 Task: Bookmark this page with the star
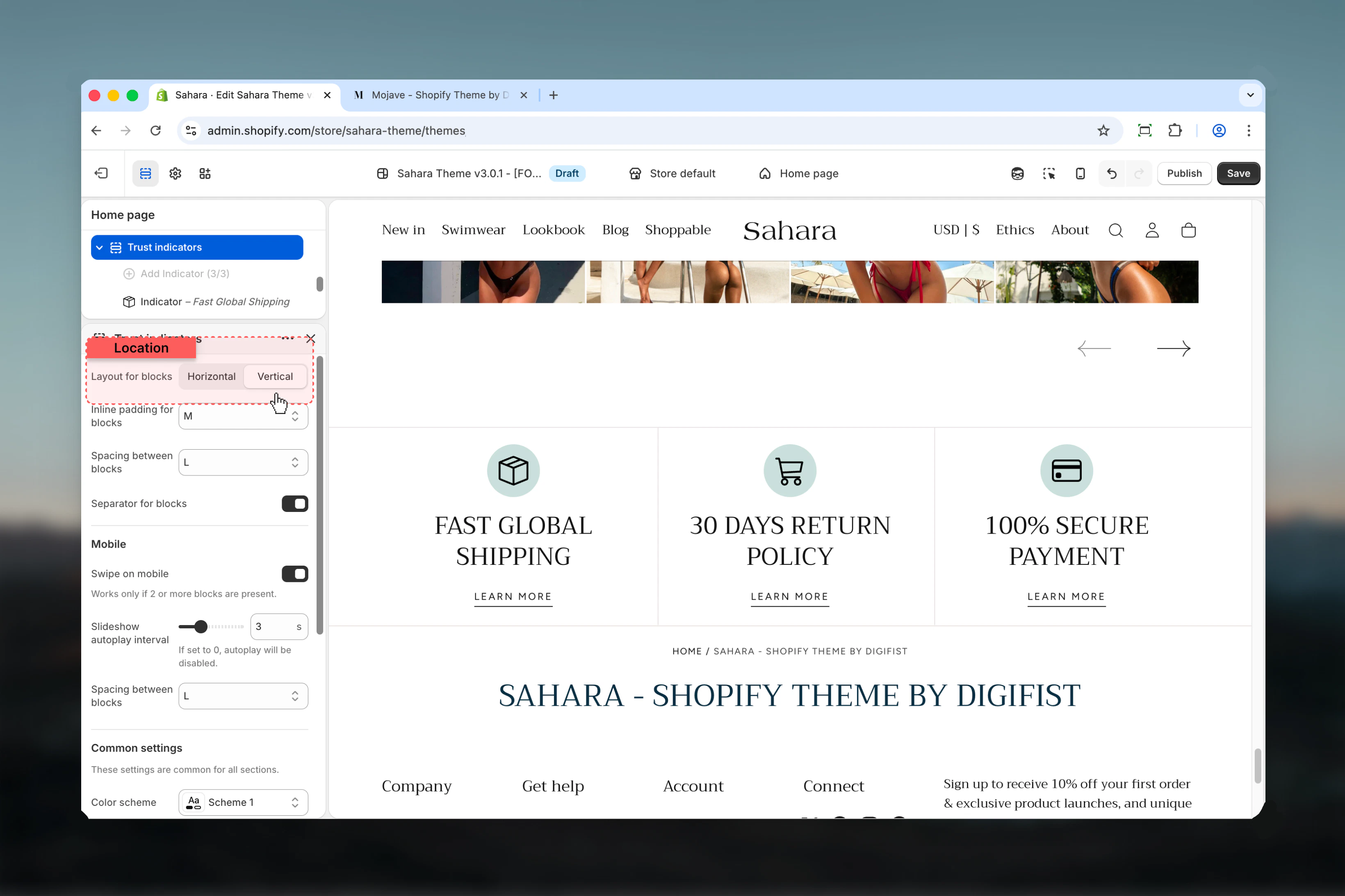[1103, 131]
